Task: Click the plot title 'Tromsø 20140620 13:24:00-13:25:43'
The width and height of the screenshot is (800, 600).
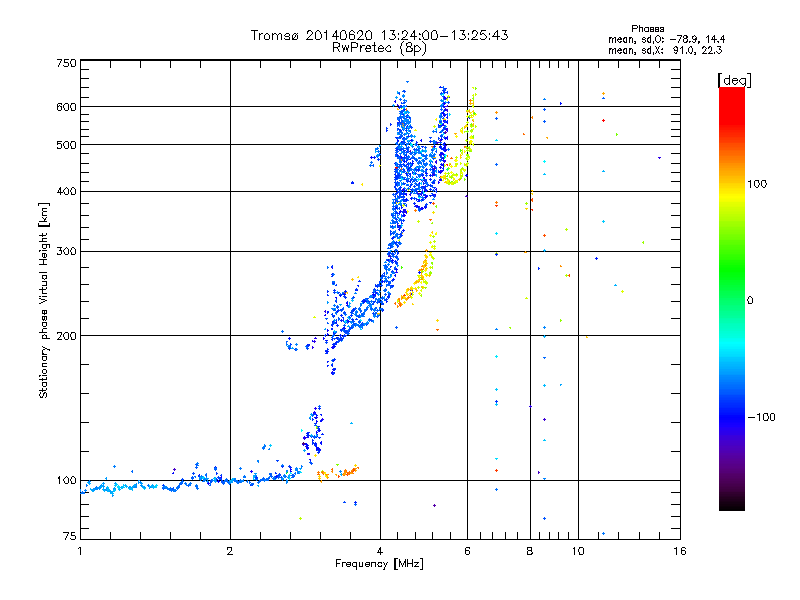Action: [379, 35]
